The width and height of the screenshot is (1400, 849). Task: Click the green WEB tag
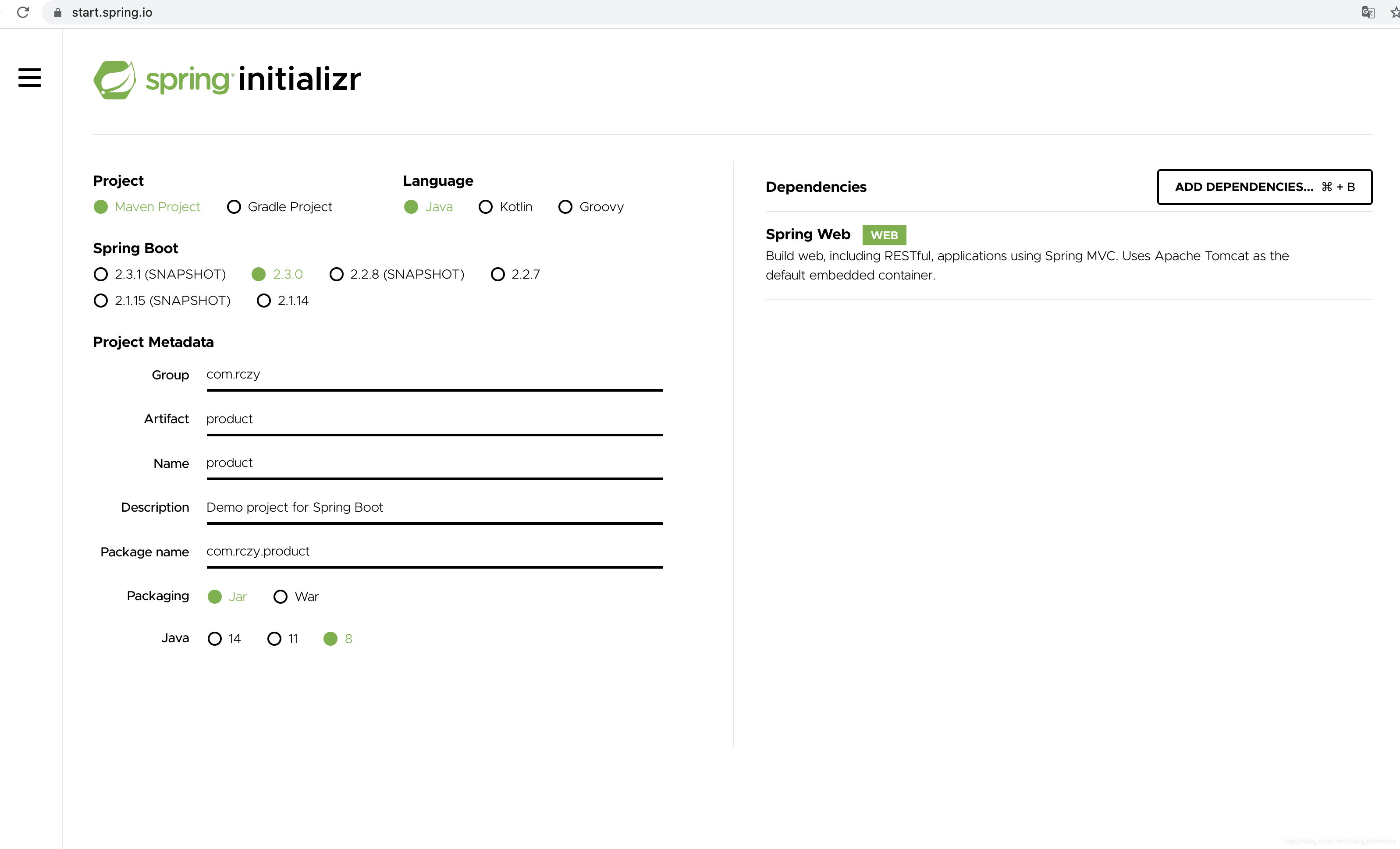pyautogui.click(x=884, y=234)
